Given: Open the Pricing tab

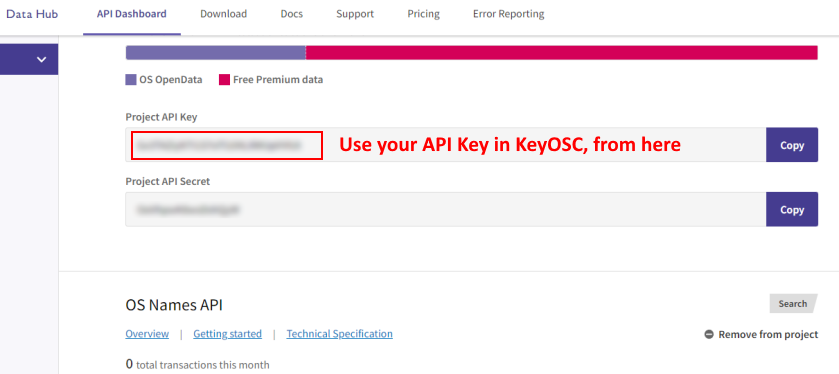Looking at the screenshot, I should click(424, 14).
